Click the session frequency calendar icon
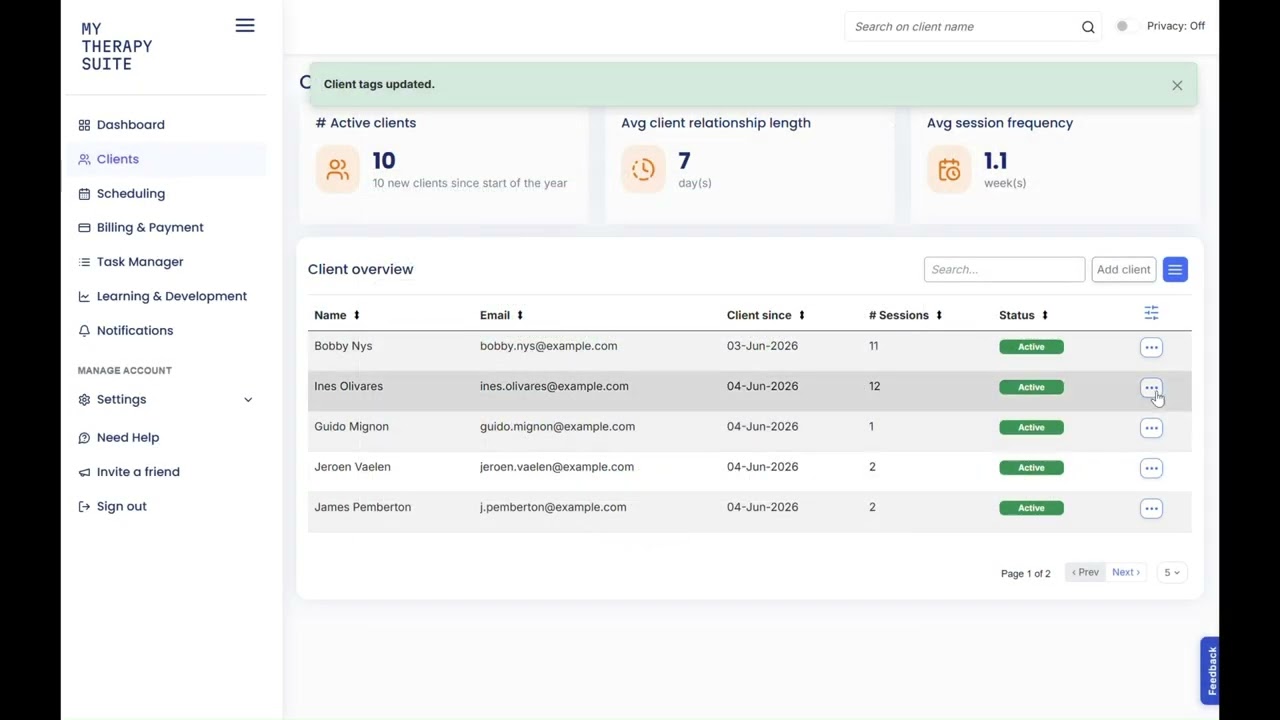This screenshot has height=720, width=1280. coord(949,170)
